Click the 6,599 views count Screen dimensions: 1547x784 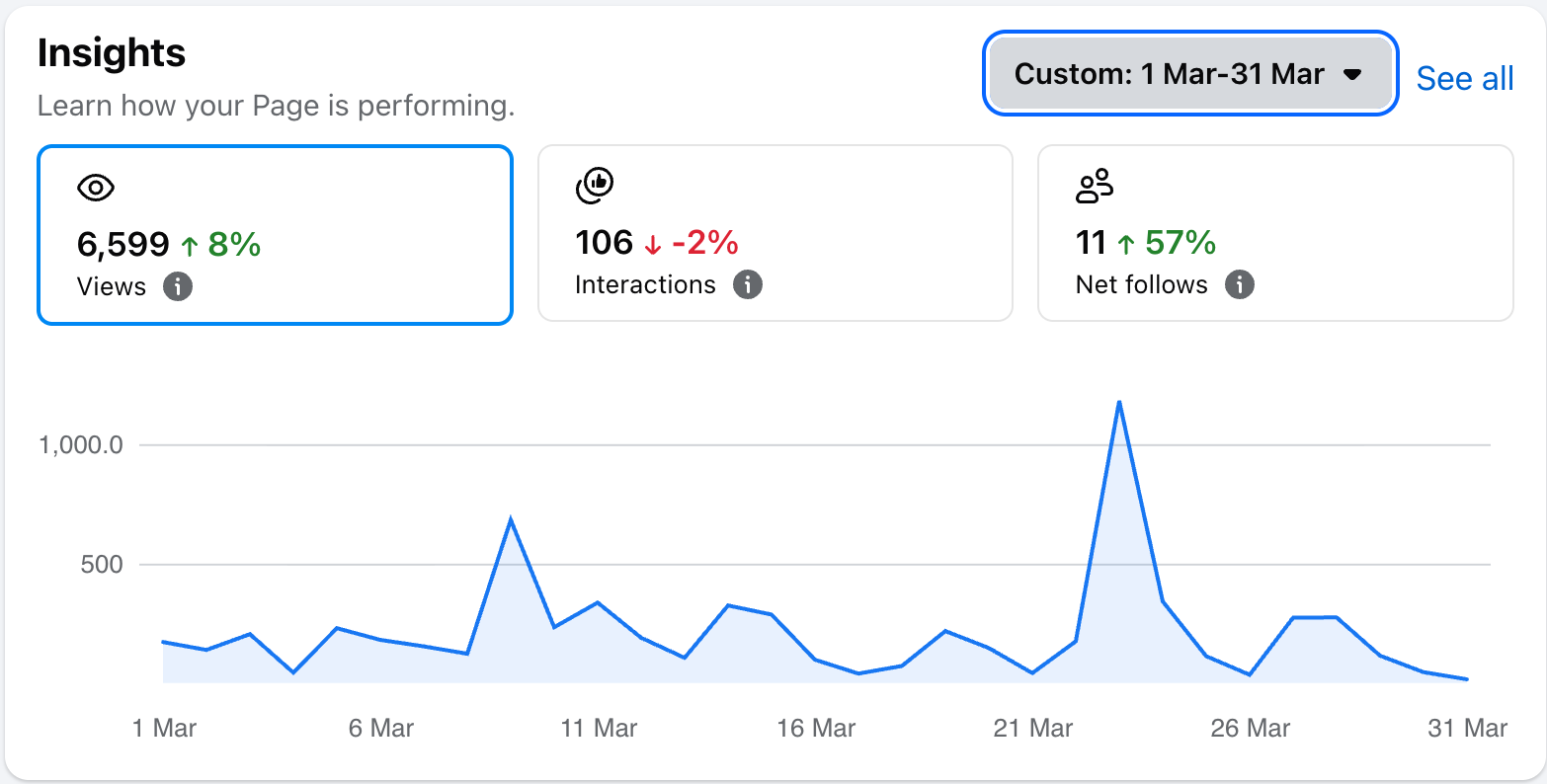(x=123, y=244)
